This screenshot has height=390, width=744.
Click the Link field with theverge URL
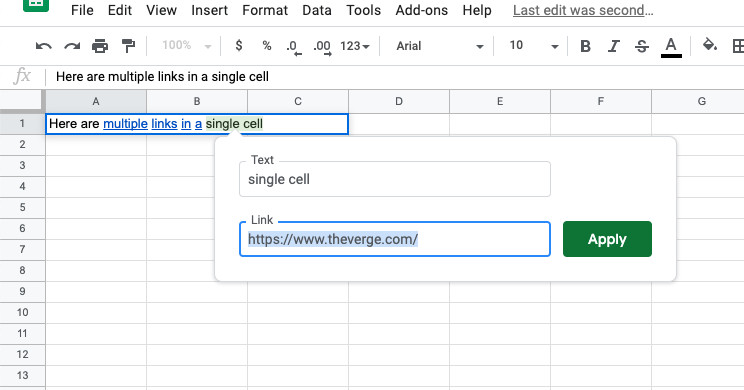pos(395,239)
